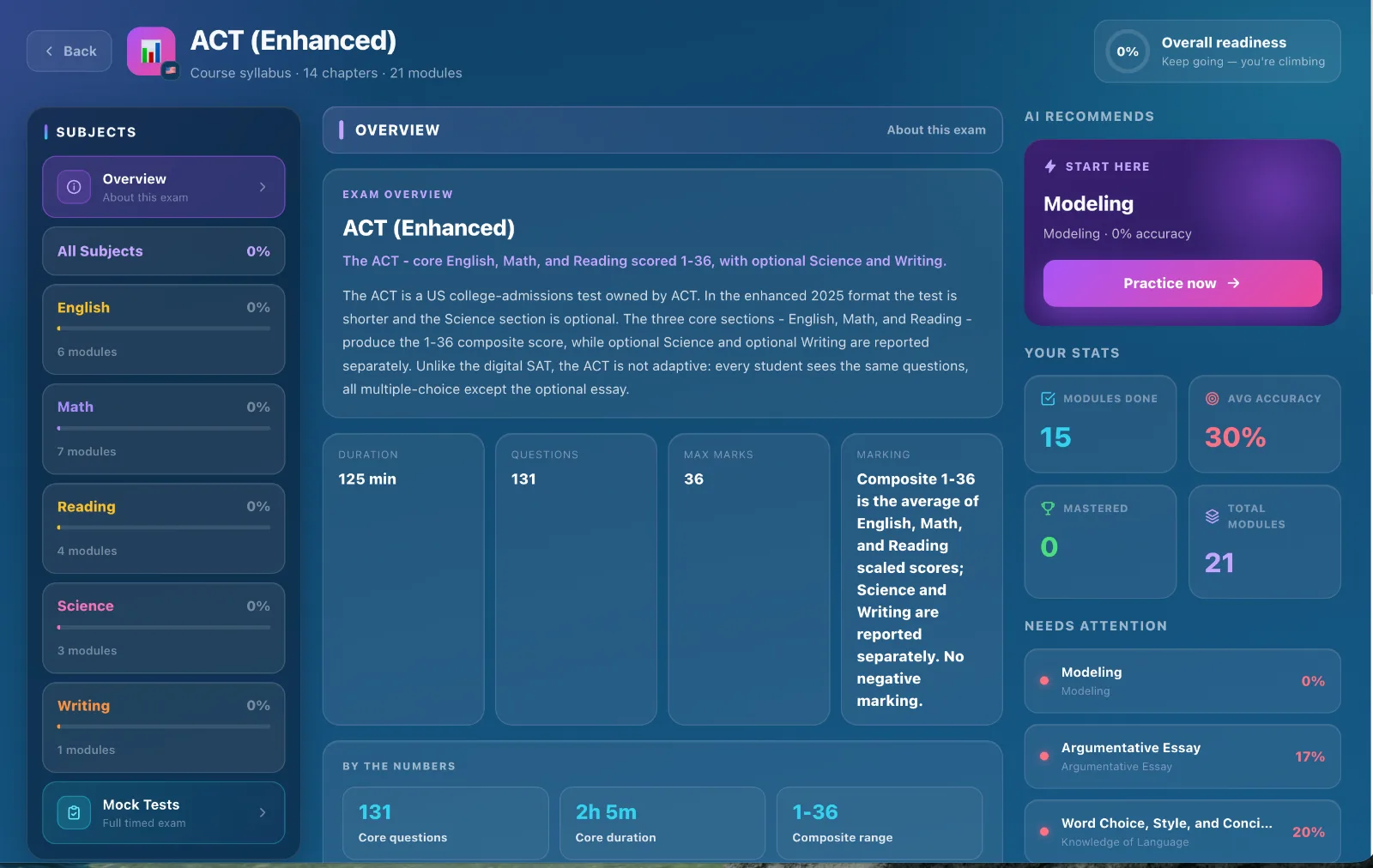Click the Modeling · 0% accuracy text
The height and width of the screenshot is (868, 1373).
coord(1117,233)
